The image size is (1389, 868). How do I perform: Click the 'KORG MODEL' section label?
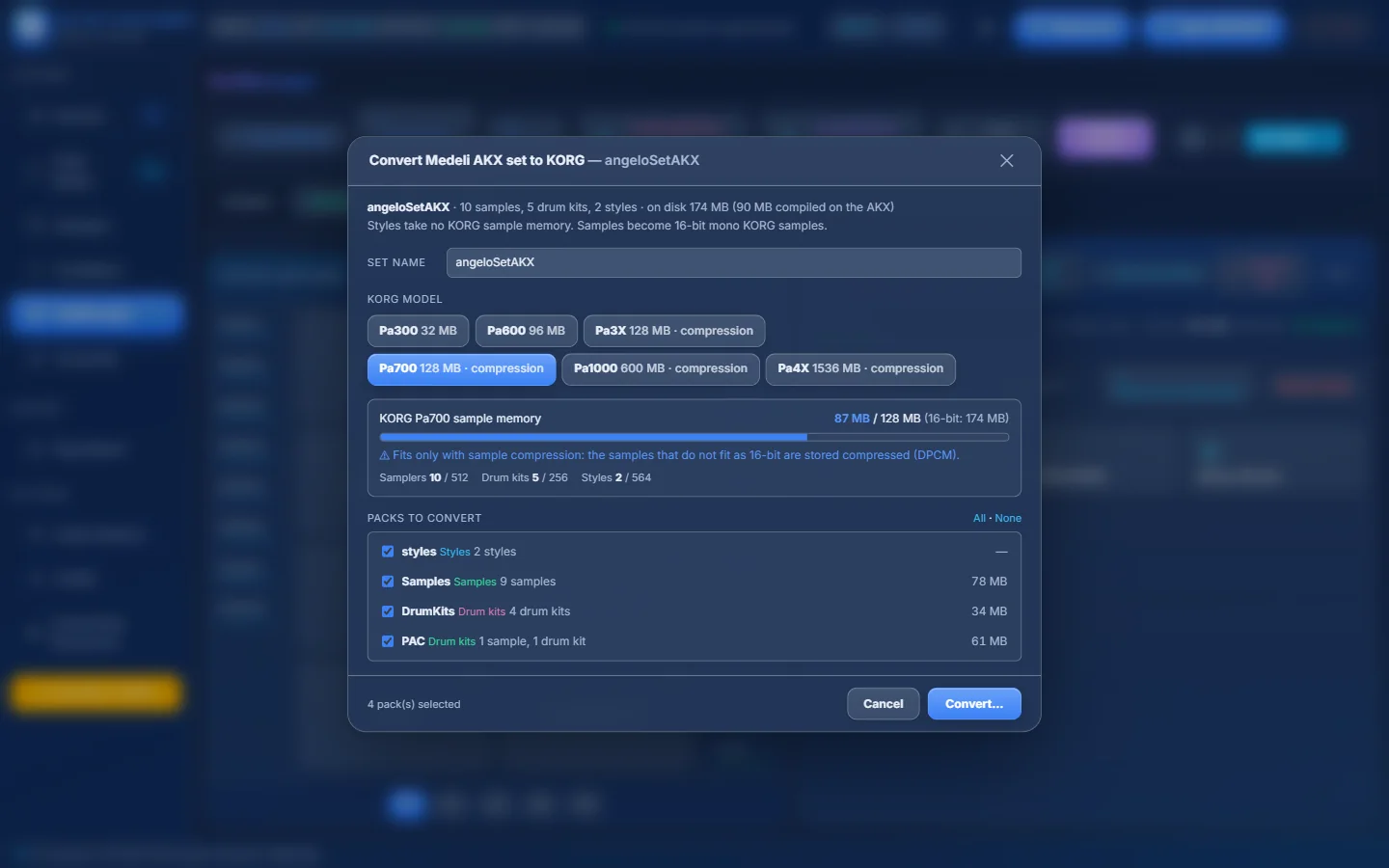coord(405,299)
